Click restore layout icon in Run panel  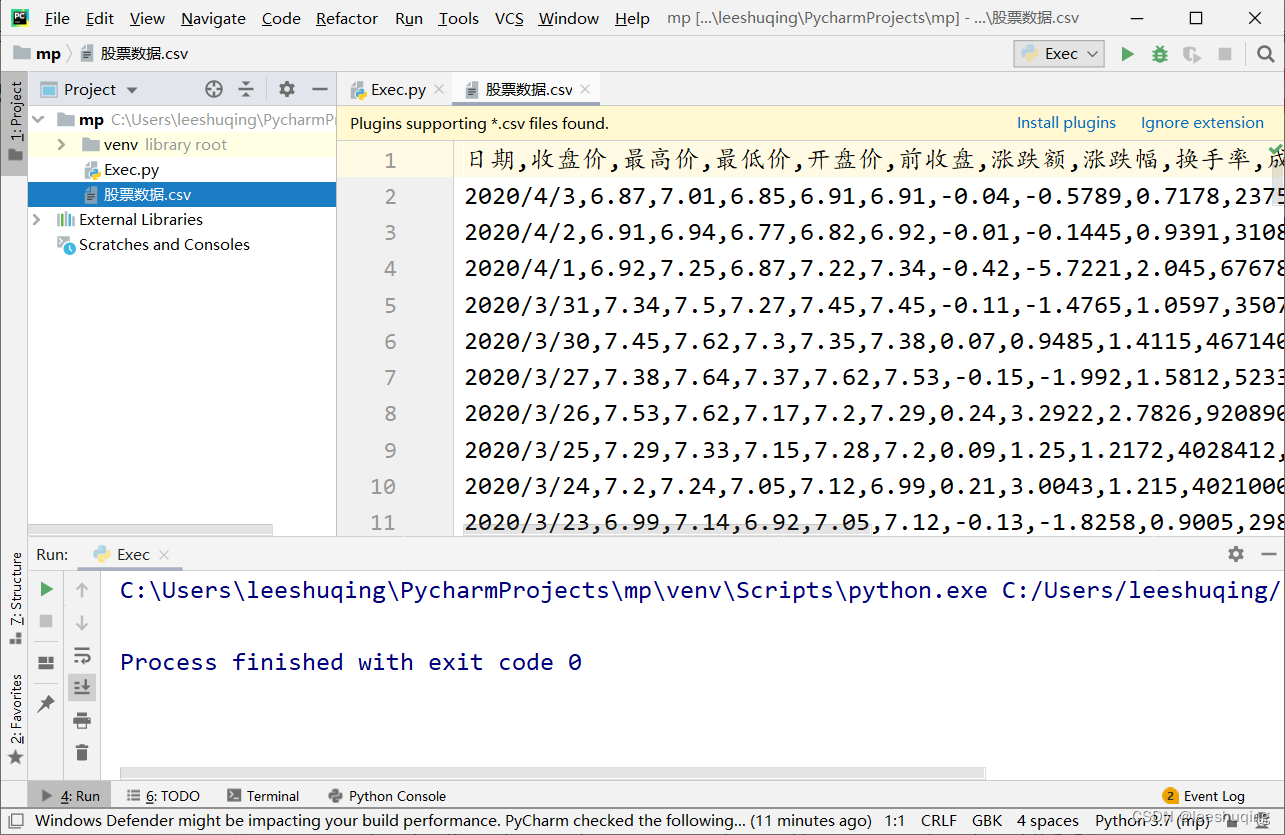pyautogui.click(x=46, y=662)
